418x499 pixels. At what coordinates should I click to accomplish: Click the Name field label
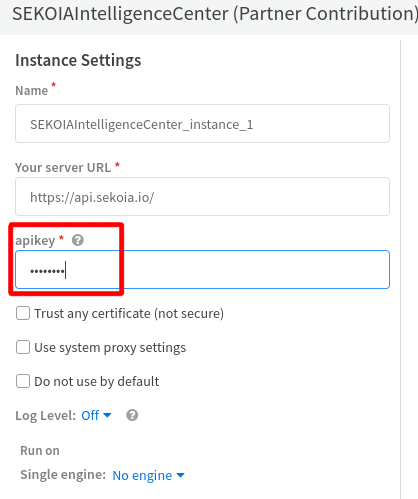coord(32,91)
